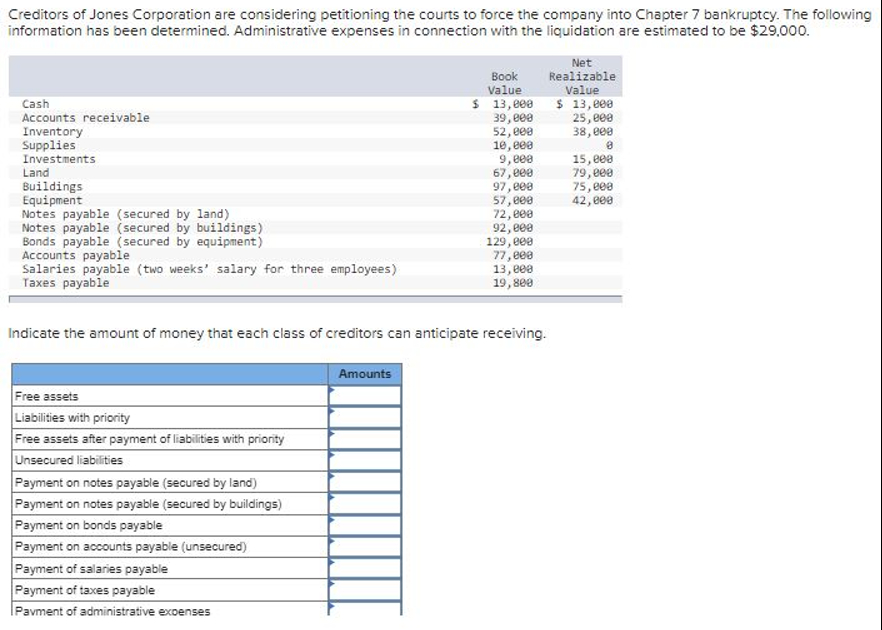Select the Amounts column header
Screen dimensions: 882x630
pos(363,373)
